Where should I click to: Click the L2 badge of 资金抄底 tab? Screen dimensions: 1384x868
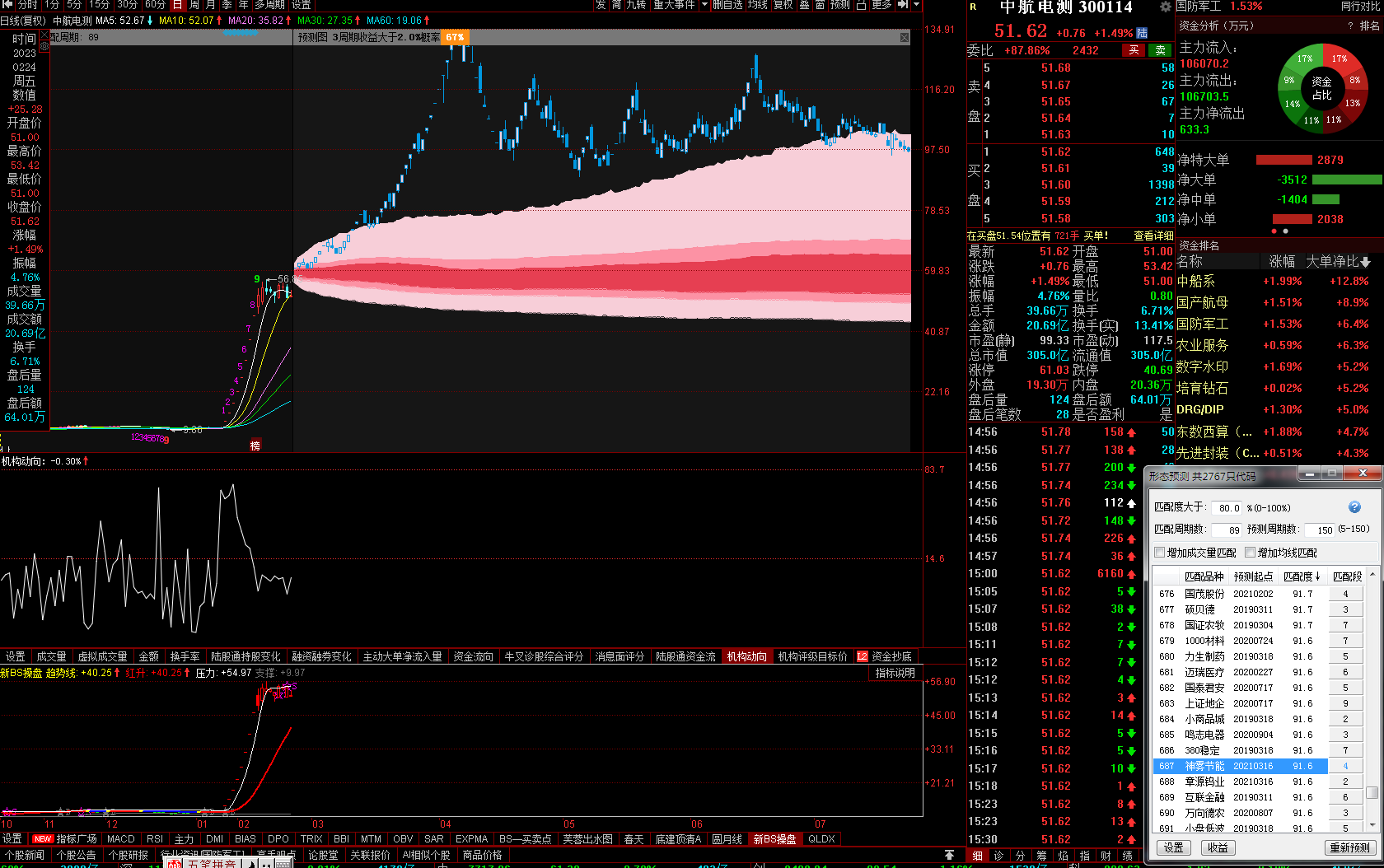click(863, 656)
